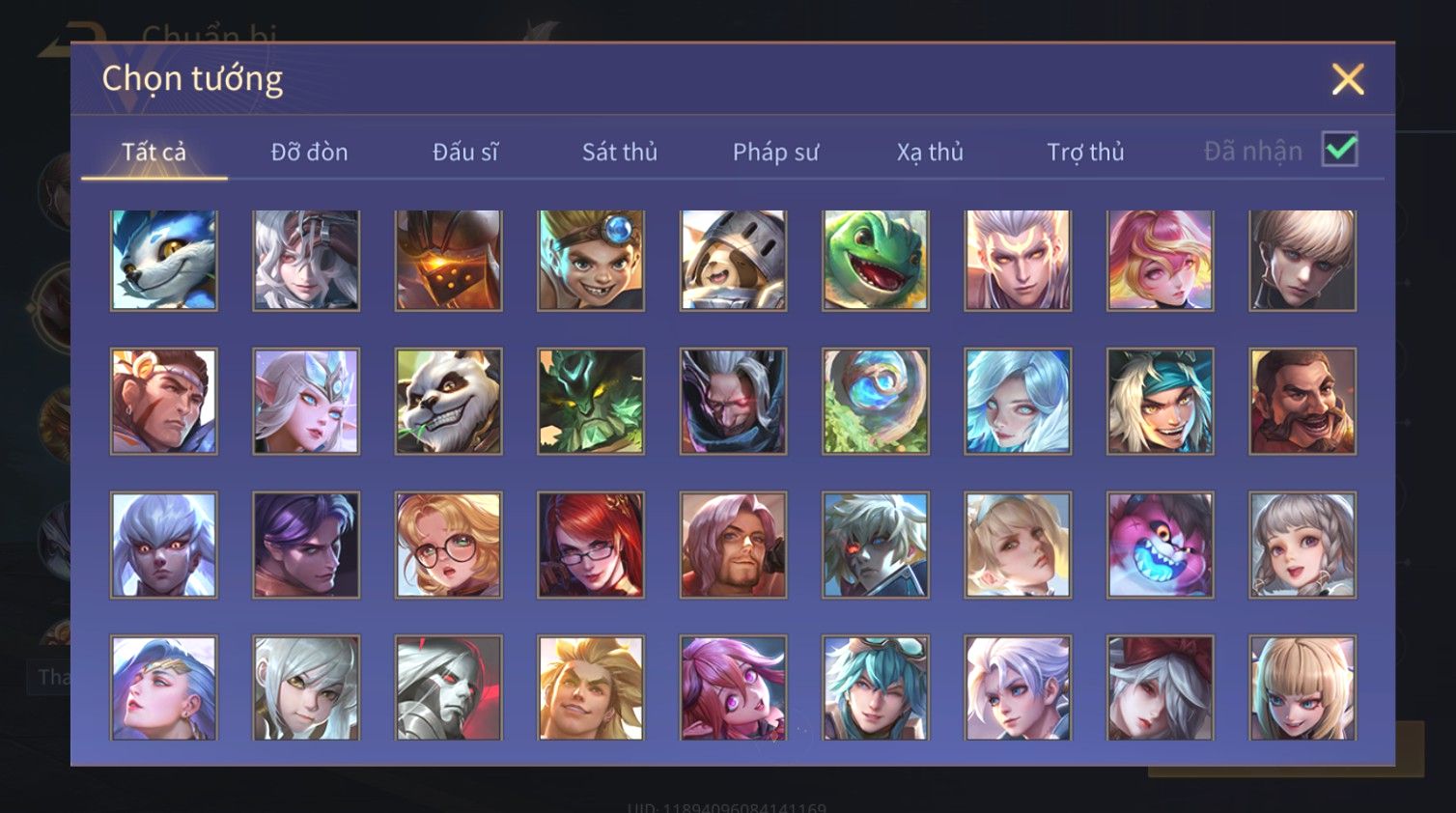Open the Sát thủ tab

tap(620, 152)
